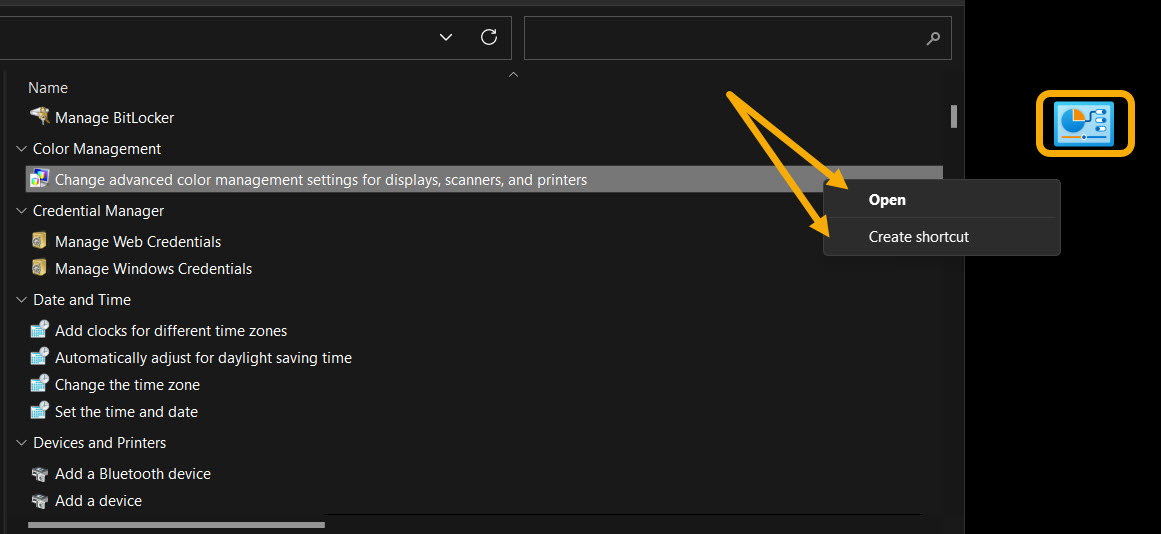The height and width of the screenshot is (534, 1161).
Task: Select Set the time and date text
Action: pyautogui.click(x=127, y=412)
